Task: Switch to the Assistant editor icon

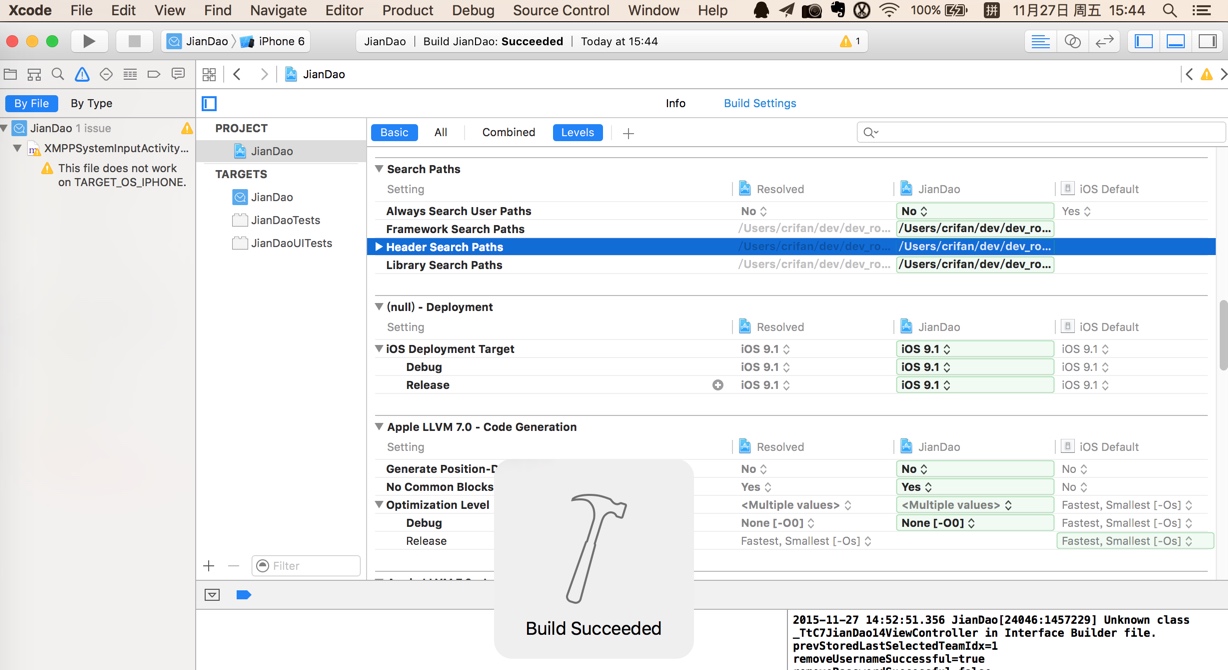Action: click(x=1072, y=40)
